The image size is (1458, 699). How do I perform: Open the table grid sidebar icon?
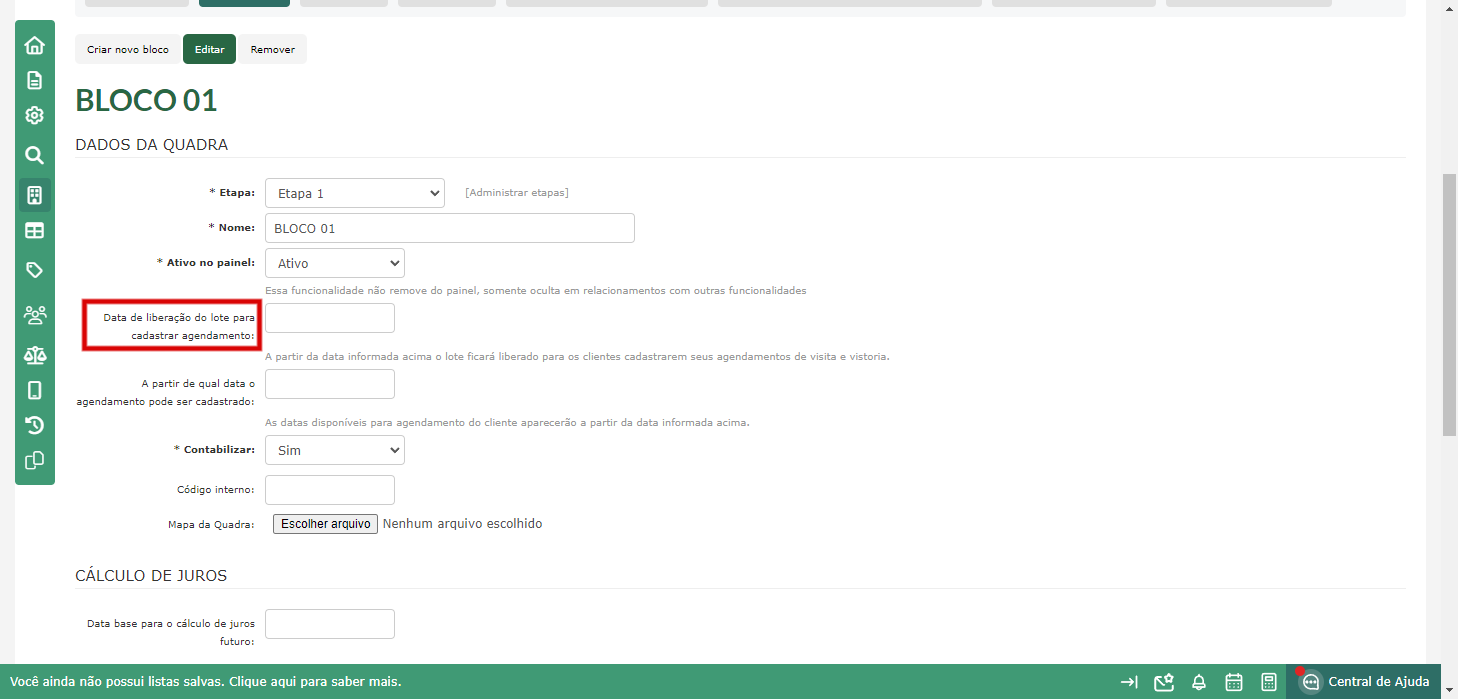pyautogui.click(x=34, y=231)
